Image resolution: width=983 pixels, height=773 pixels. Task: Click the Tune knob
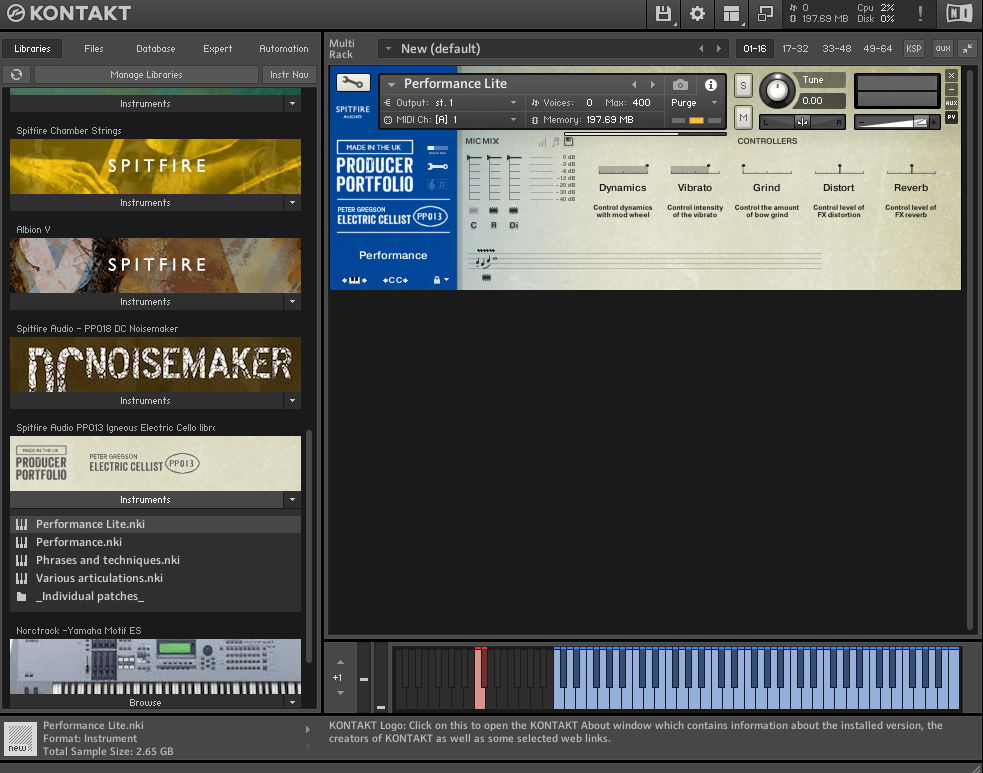[x=777, y=90]
